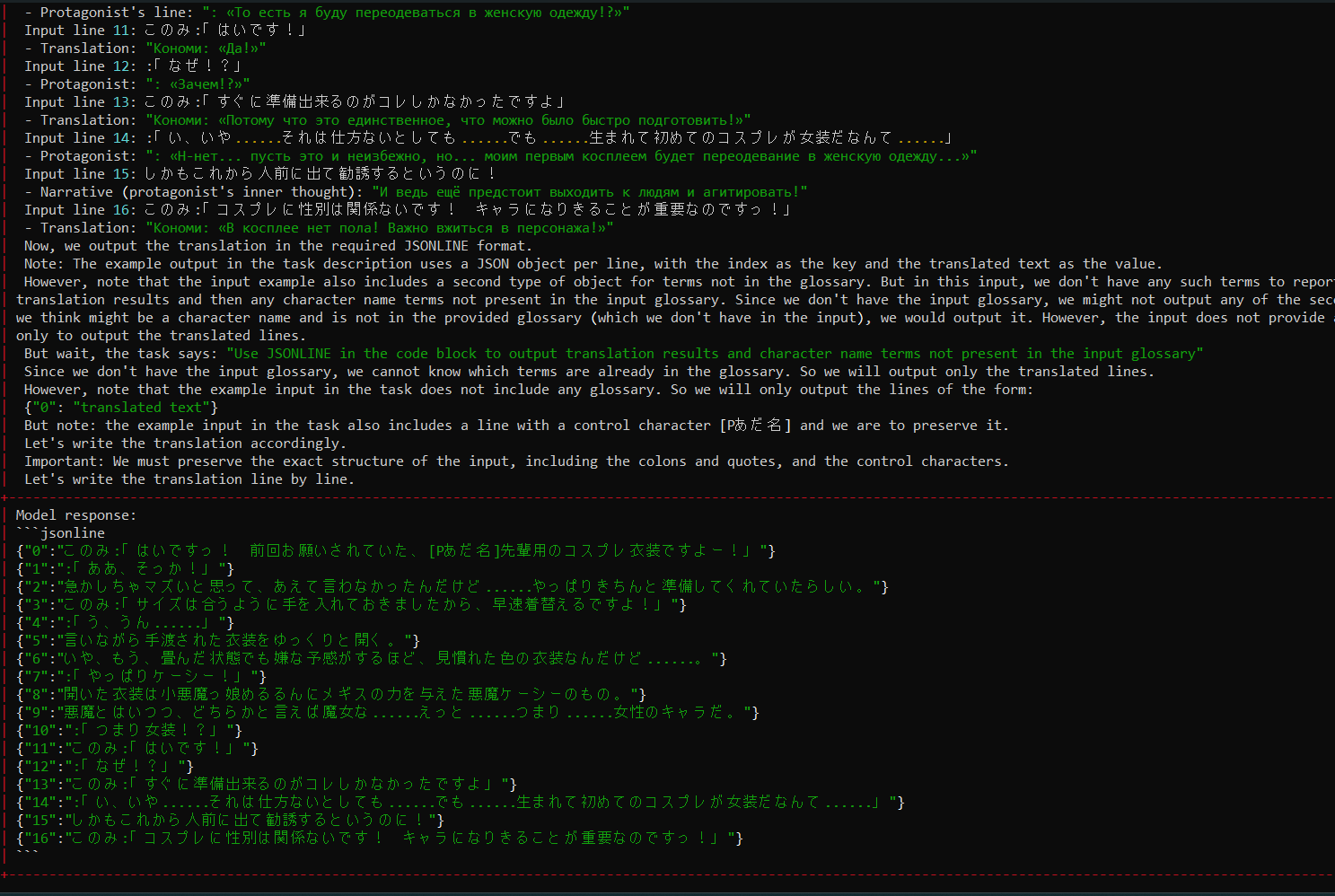
Task: Select the text "Input line 16:"
Action: [x=81, y=210]
